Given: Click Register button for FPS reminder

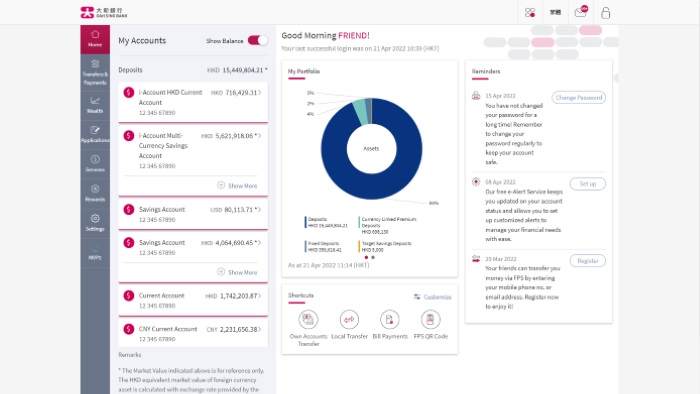Looking at the screenshot, I should (x=588, y=261).
